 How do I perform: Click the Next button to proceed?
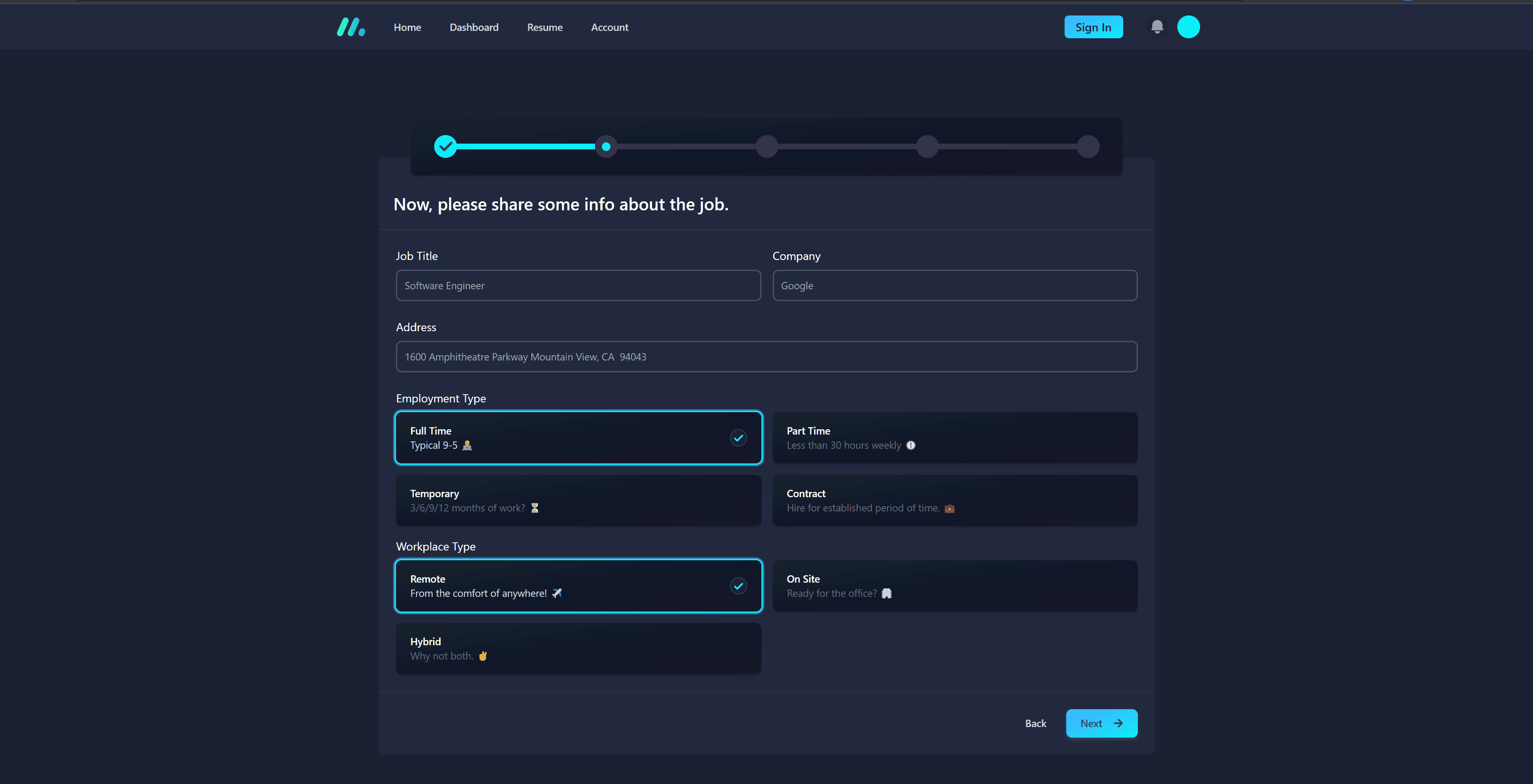[x=1101, y=723]
